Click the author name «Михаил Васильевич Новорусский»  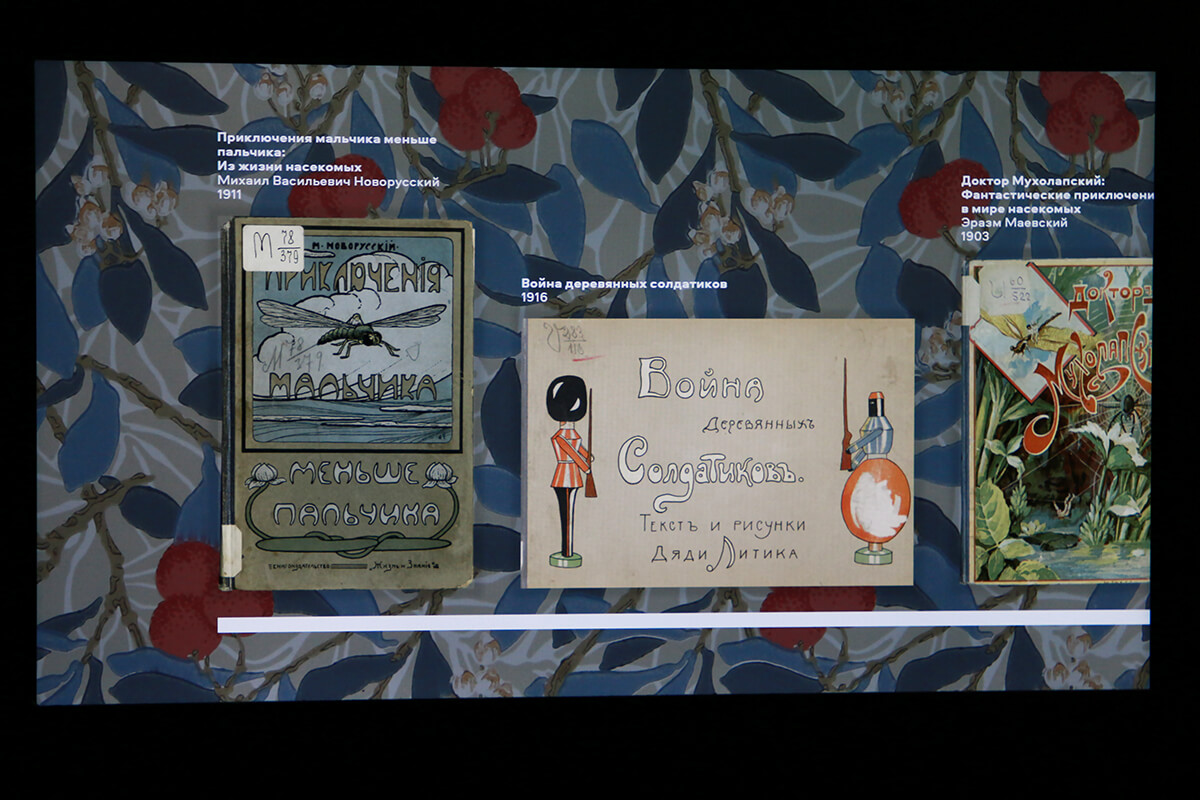point(328,181)
